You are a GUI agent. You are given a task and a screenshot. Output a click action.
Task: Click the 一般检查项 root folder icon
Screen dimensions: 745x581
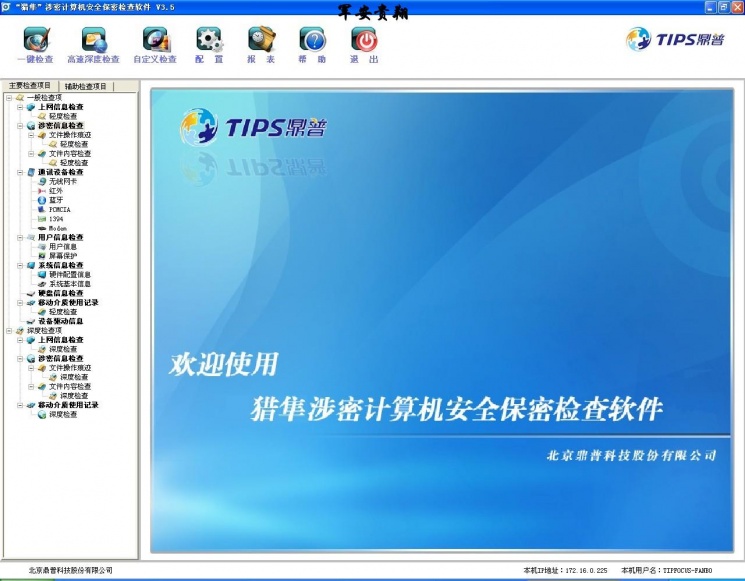pos(19,97)
